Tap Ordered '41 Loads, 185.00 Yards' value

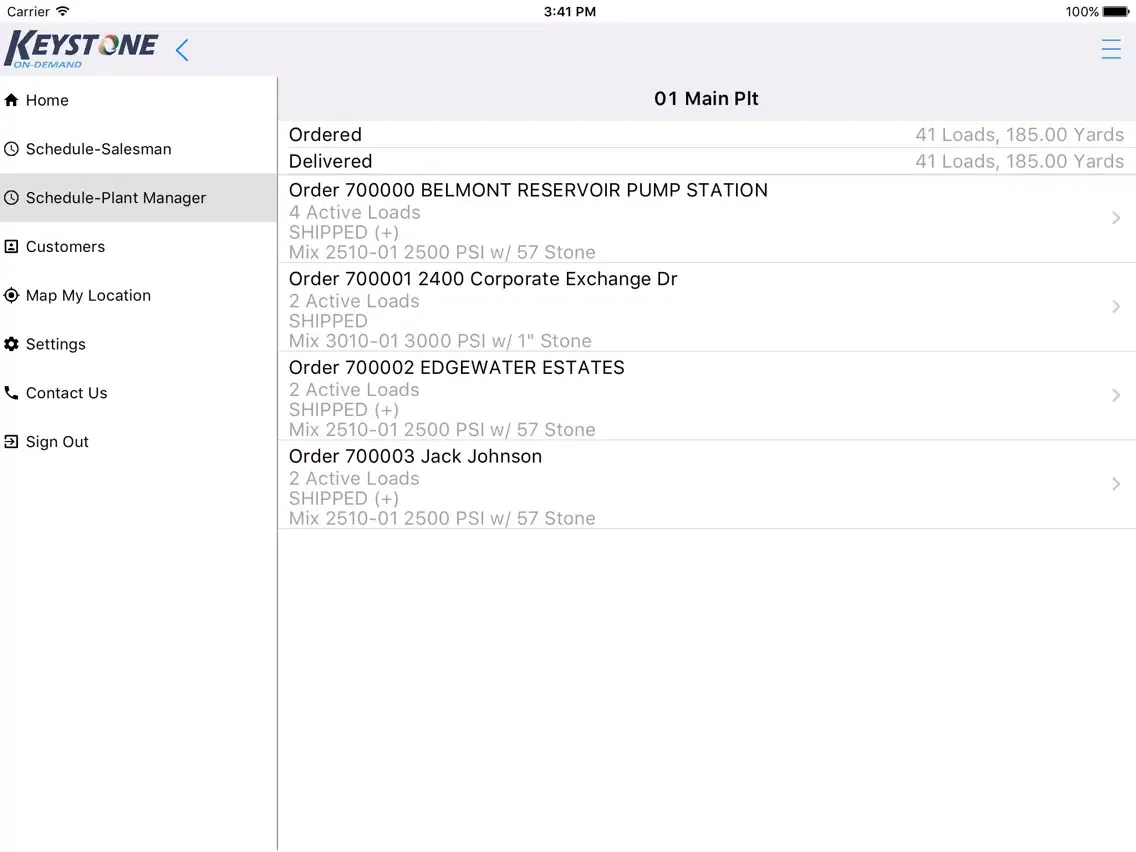tap(1019, 135)
